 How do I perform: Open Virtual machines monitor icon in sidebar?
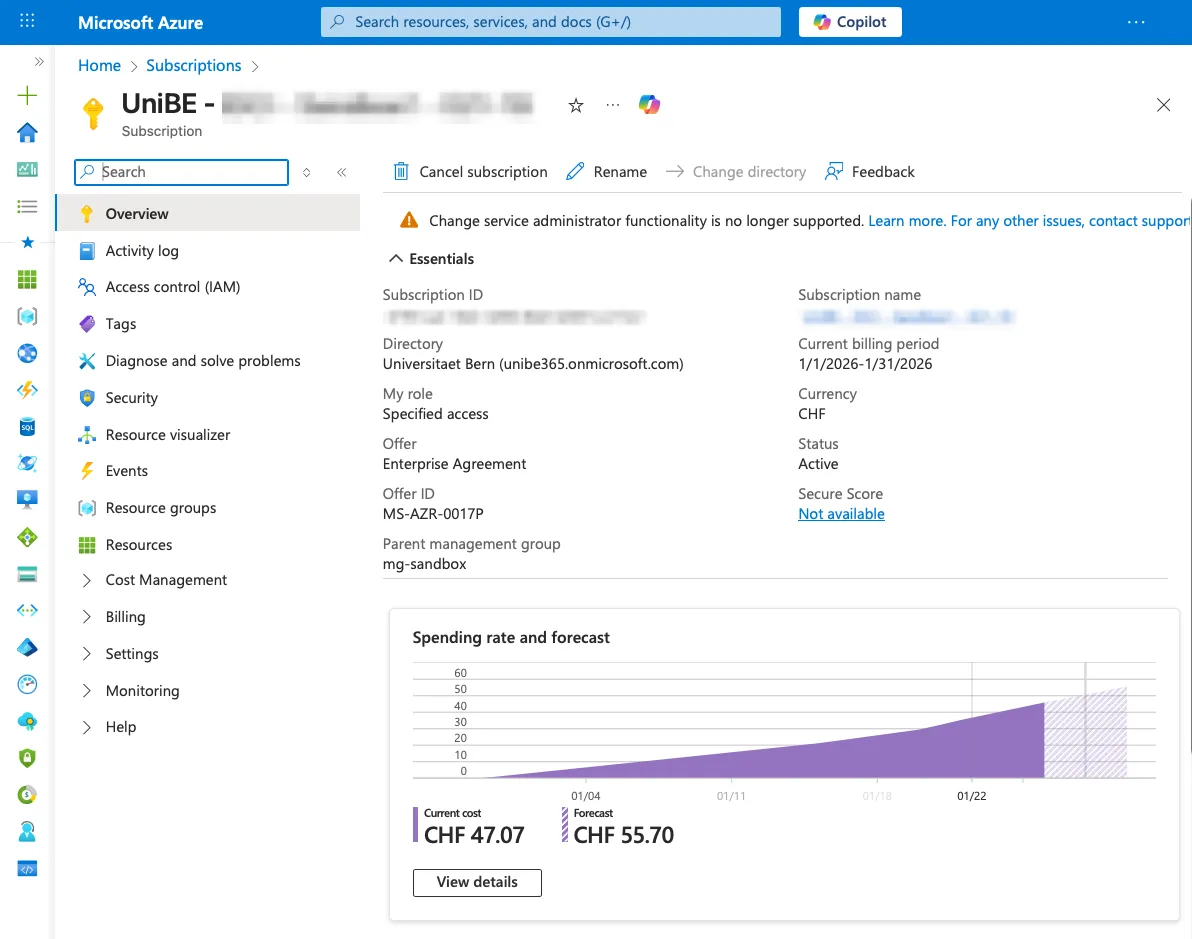point(27,500)
